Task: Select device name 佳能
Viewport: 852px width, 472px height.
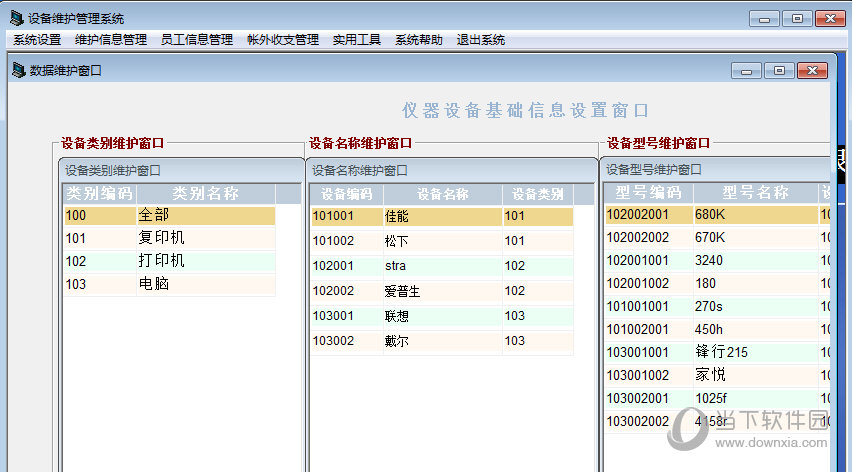Action: pyautogui.click(x=442, y=216)
